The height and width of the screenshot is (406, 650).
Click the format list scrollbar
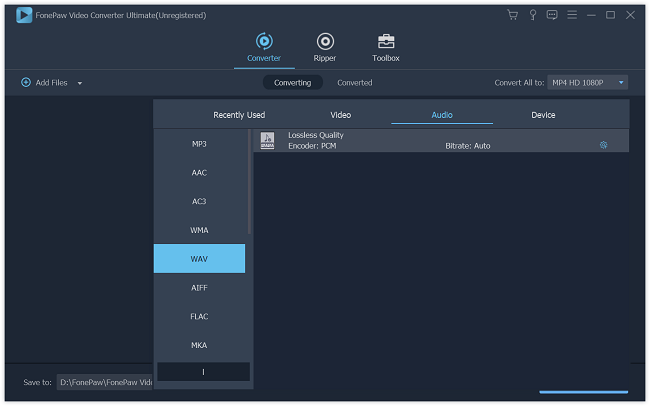249,182
